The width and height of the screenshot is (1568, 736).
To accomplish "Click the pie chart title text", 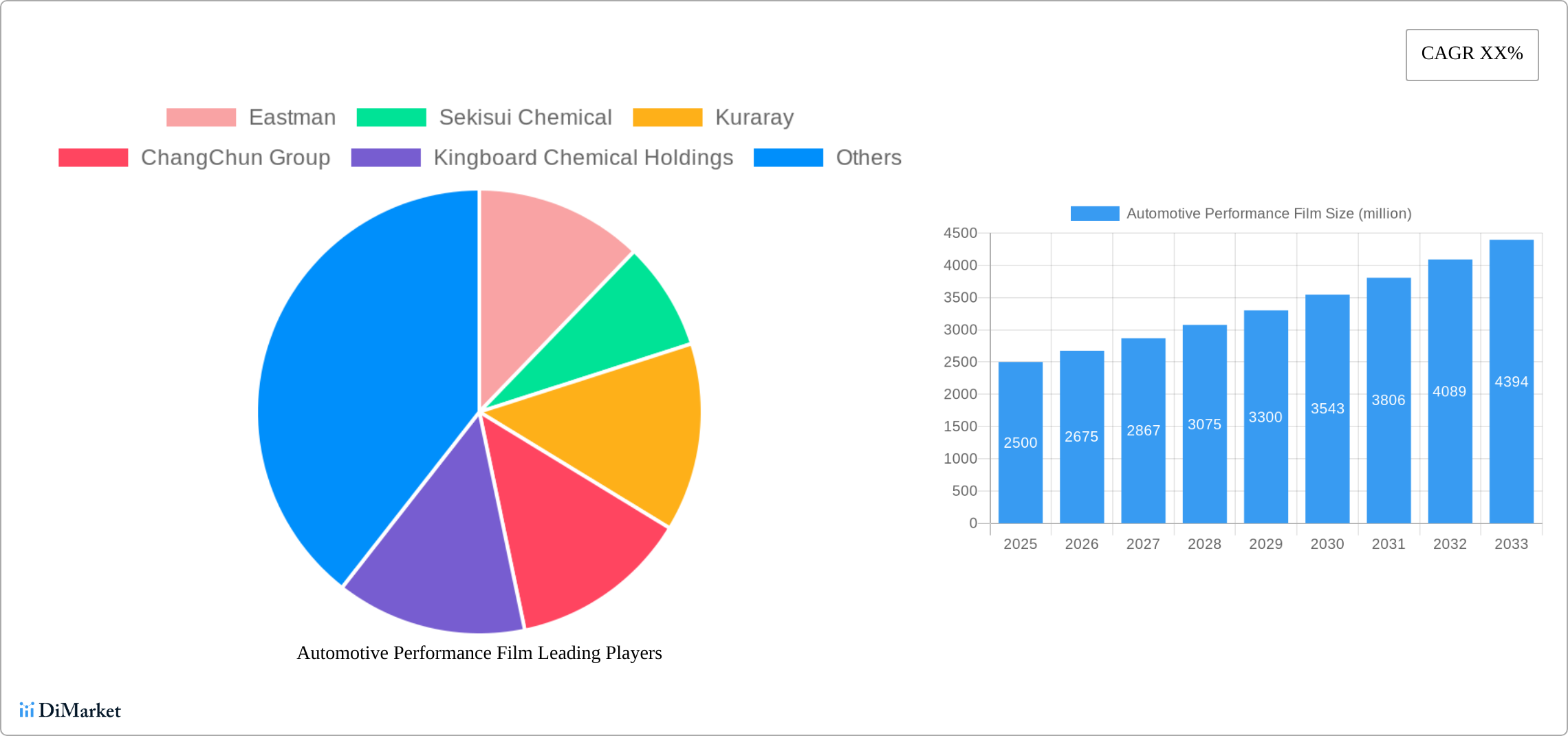I will 478,653.
